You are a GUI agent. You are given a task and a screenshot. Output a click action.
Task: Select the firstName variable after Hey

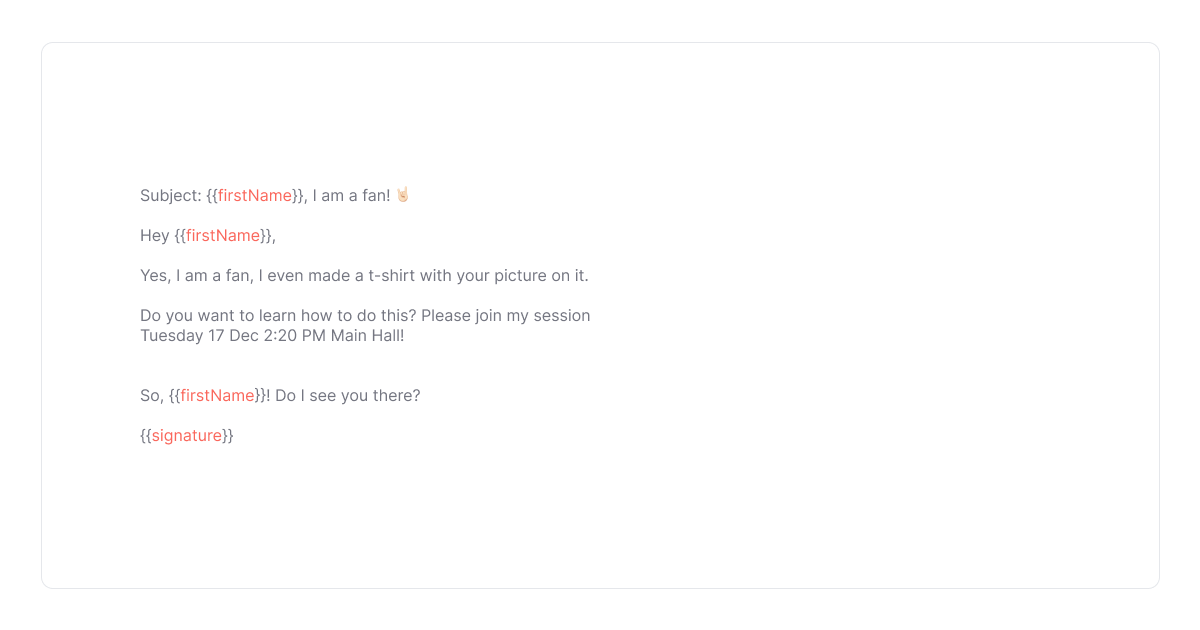click(223, 235)
